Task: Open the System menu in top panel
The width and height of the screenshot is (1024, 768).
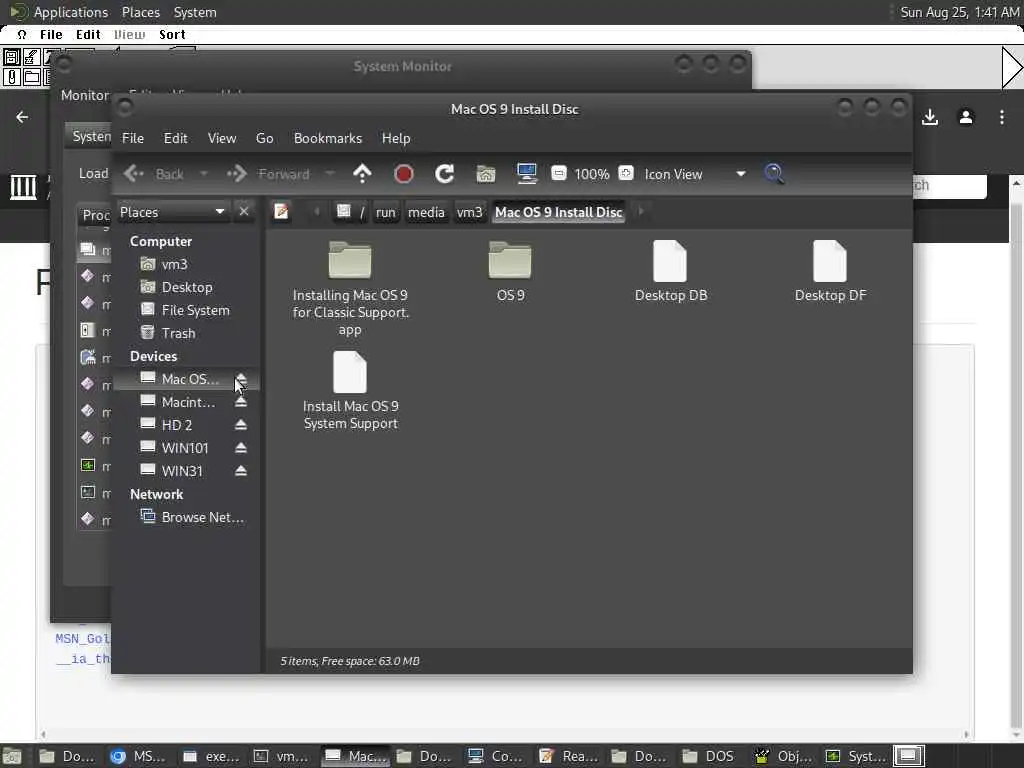Action: [195, 12]
